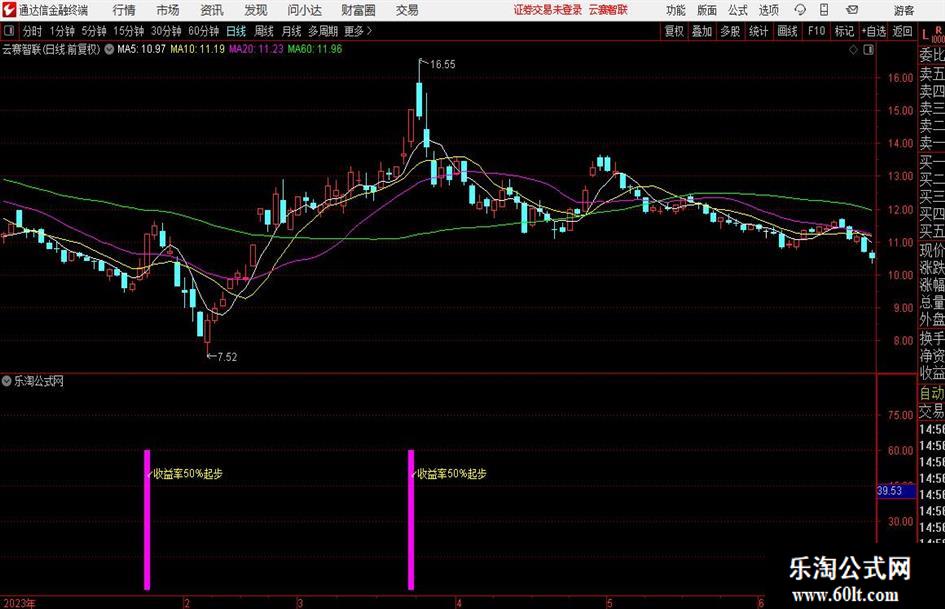Click the 游客 guest account label
945x609 pixels.
tap(903, 10)
